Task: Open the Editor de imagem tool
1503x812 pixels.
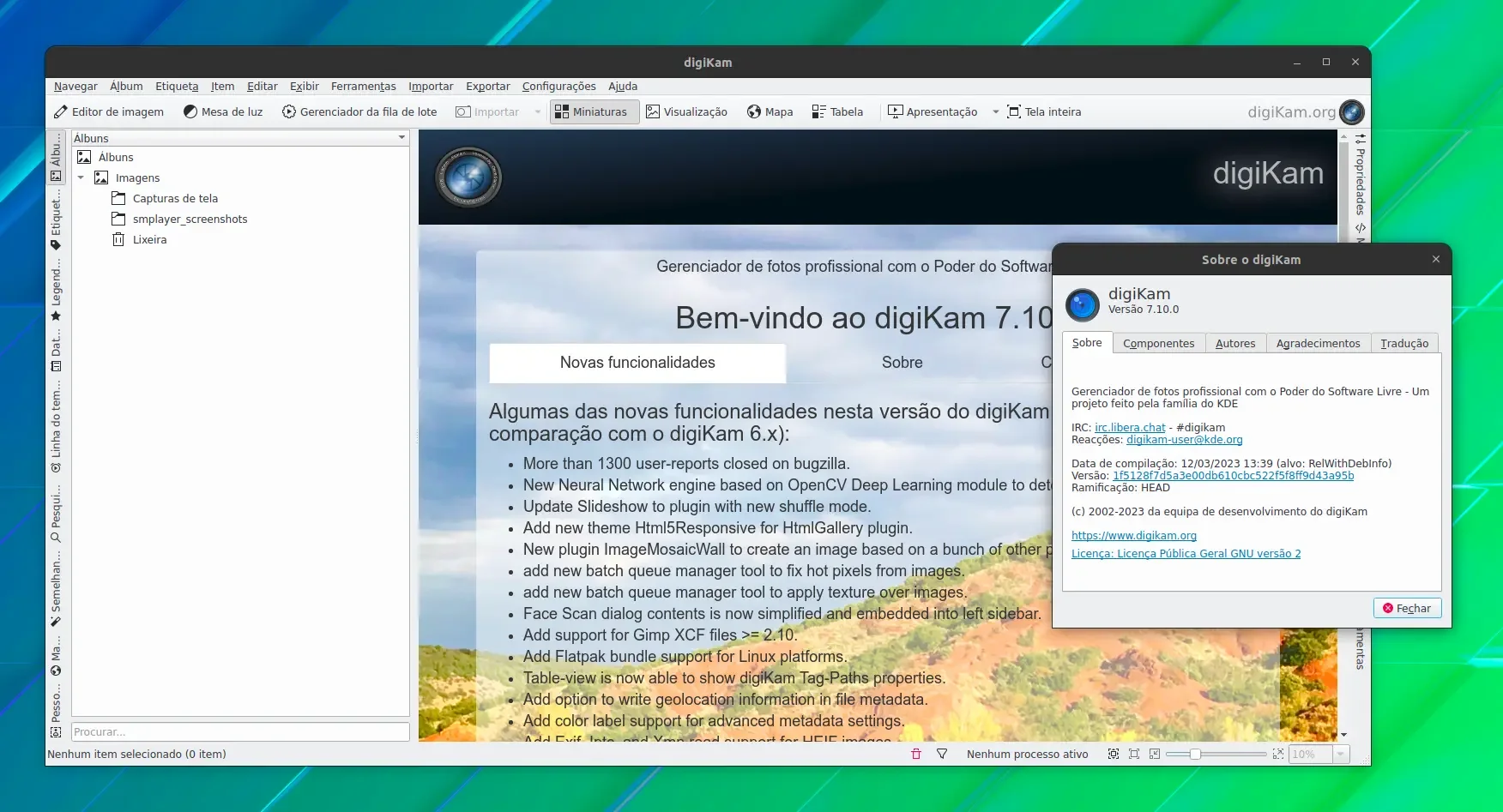Action: tap(109, 112)
